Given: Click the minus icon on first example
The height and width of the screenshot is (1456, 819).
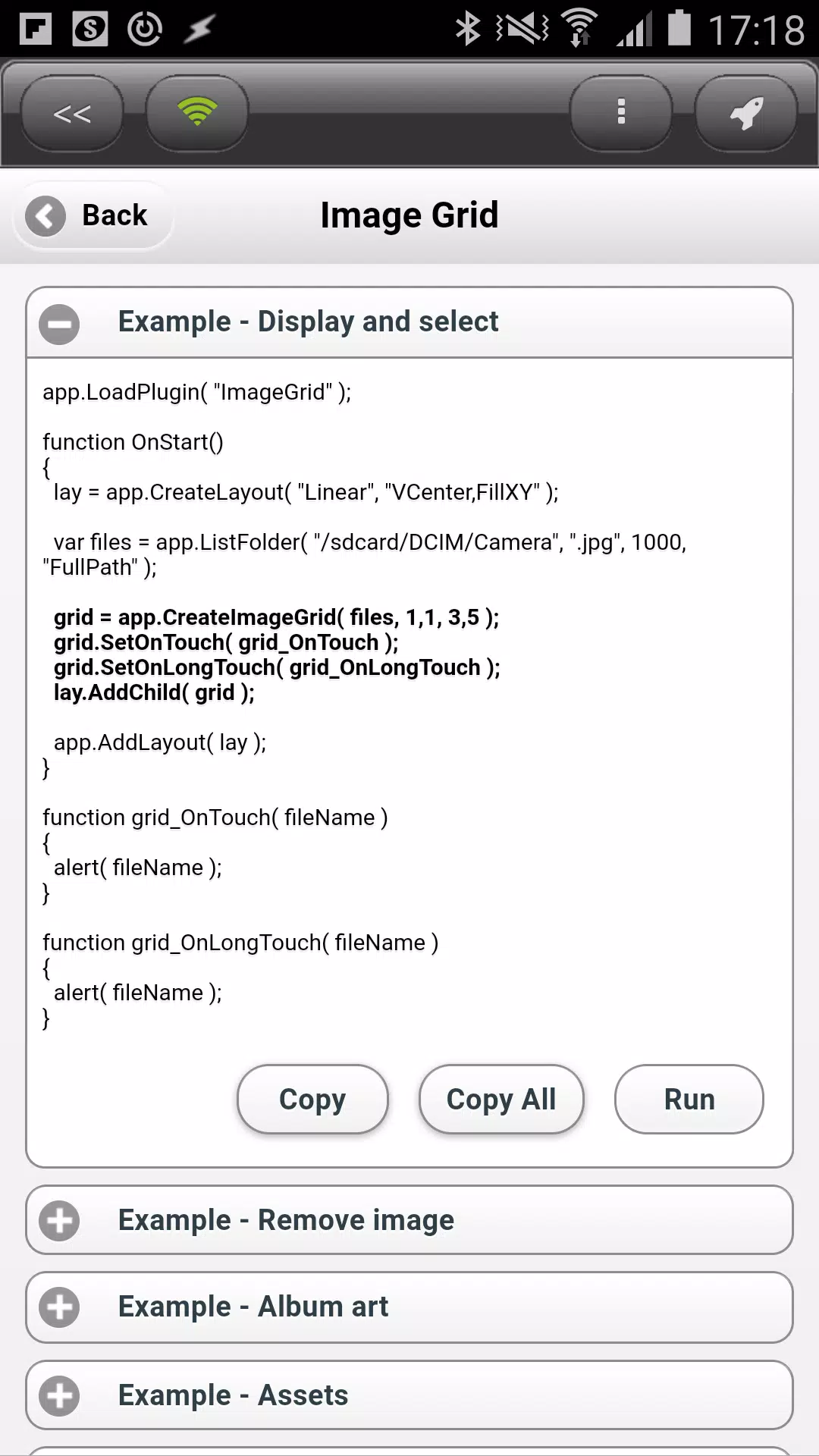Looking at the screenshot, I should (x=59, y=324).
